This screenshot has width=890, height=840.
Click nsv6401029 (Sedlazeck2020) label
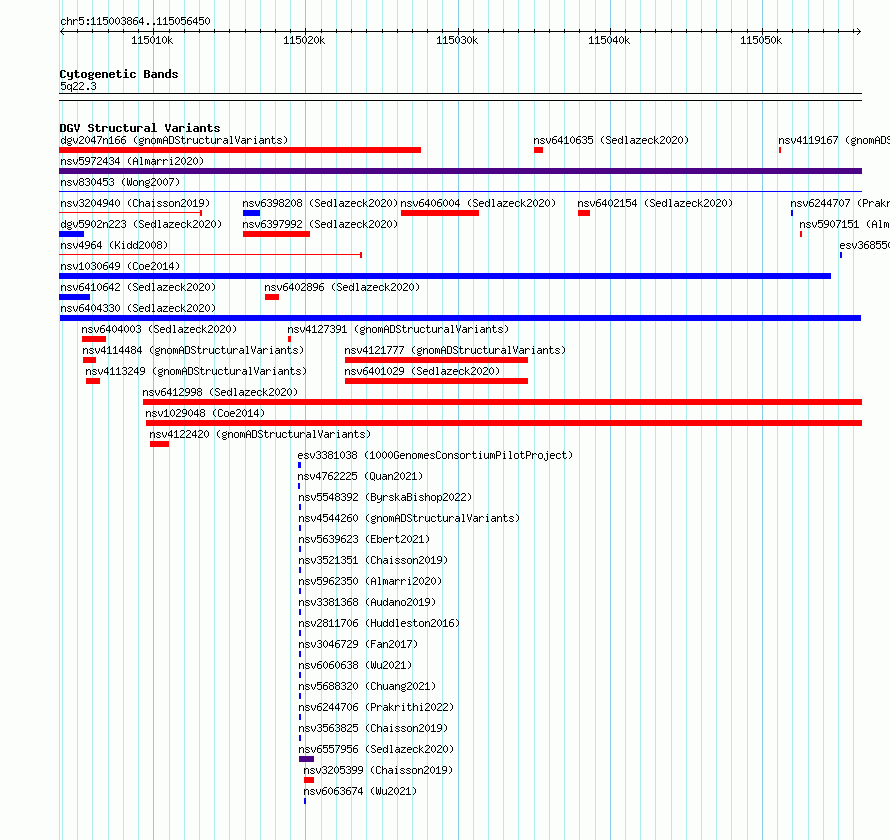click(x=422, y=371)
